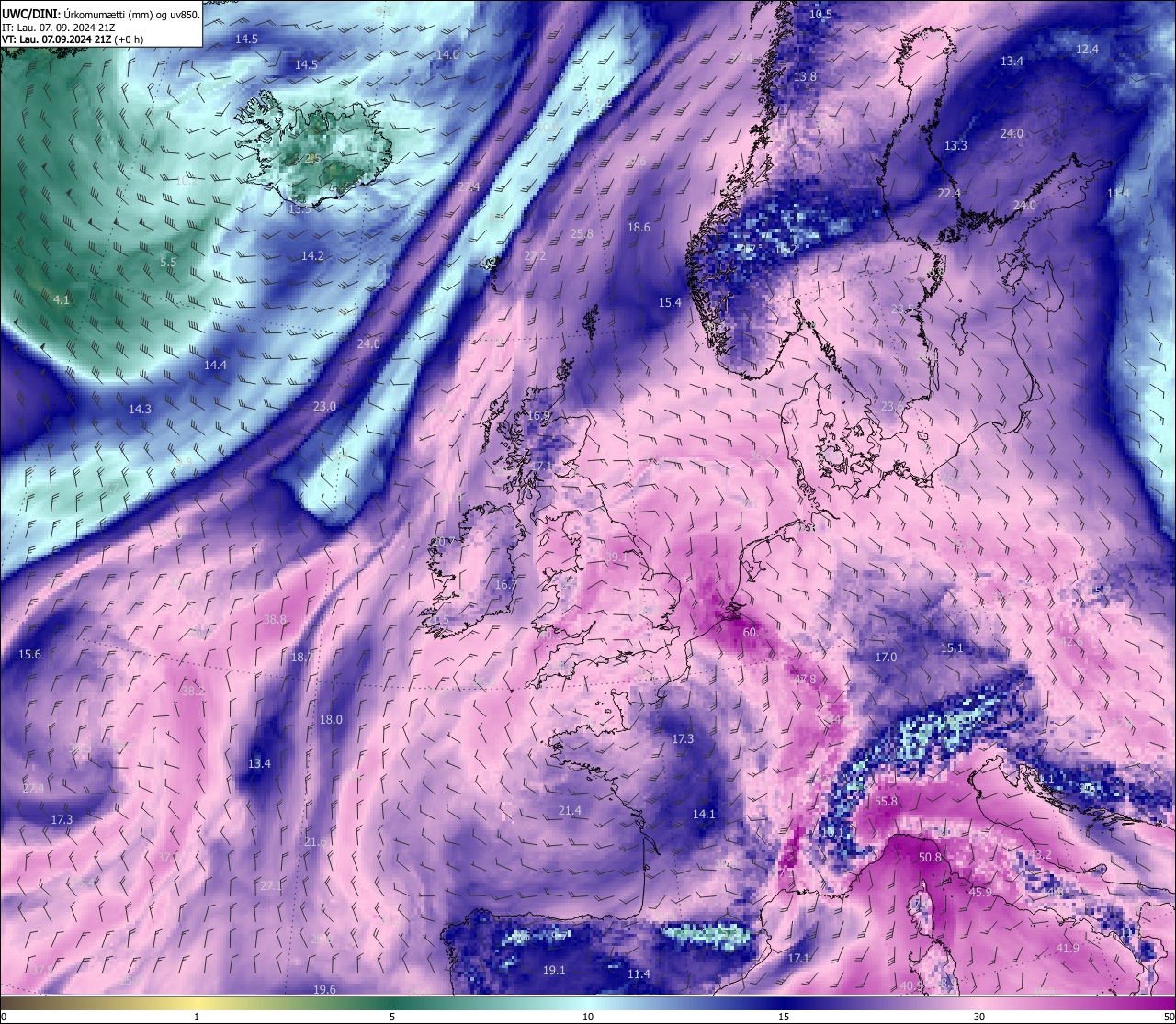The image size is (1176, 1024).
Task: Select the 11.4 value over eastern Spain
Action: (x=639, y=974)
